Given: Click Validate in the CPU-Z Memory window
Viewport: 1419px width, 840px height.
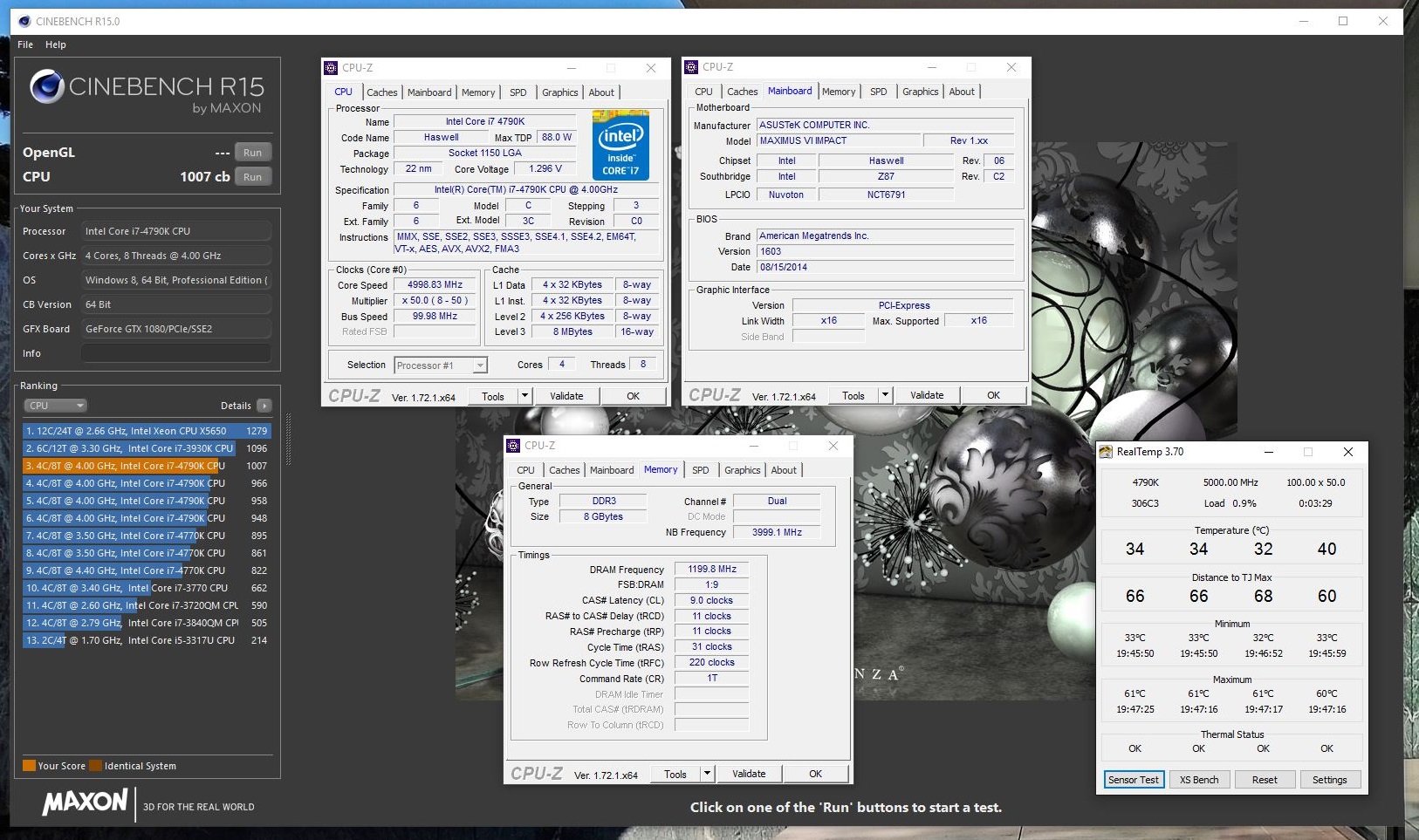Looking at the screenshot, I should click(749, 774).
